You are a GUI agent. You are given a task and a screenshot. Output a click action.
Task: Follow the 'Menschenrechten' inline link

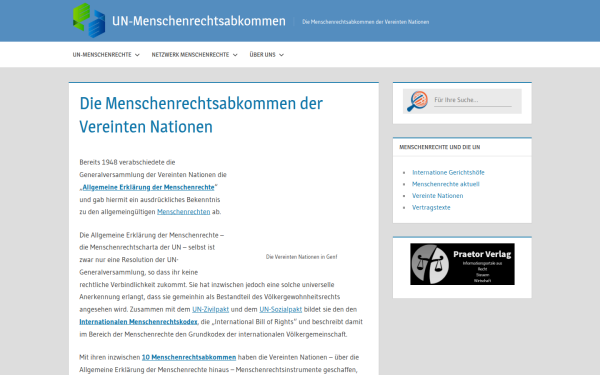click(x=184, y=212)
